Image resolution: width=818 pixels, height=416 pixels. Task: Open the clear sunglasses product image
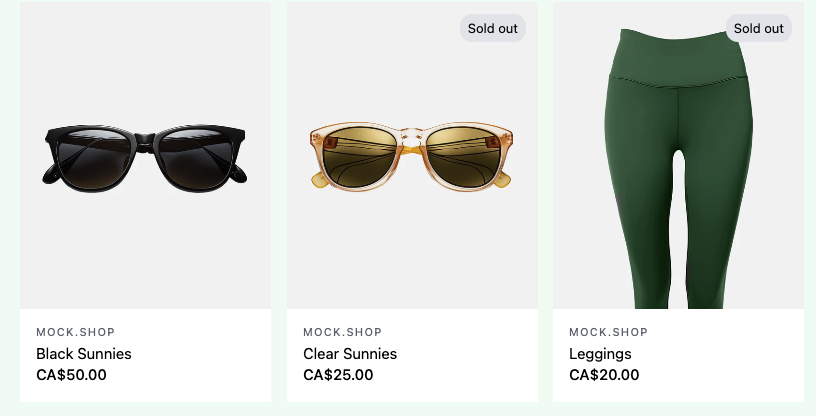click(411, 155)
